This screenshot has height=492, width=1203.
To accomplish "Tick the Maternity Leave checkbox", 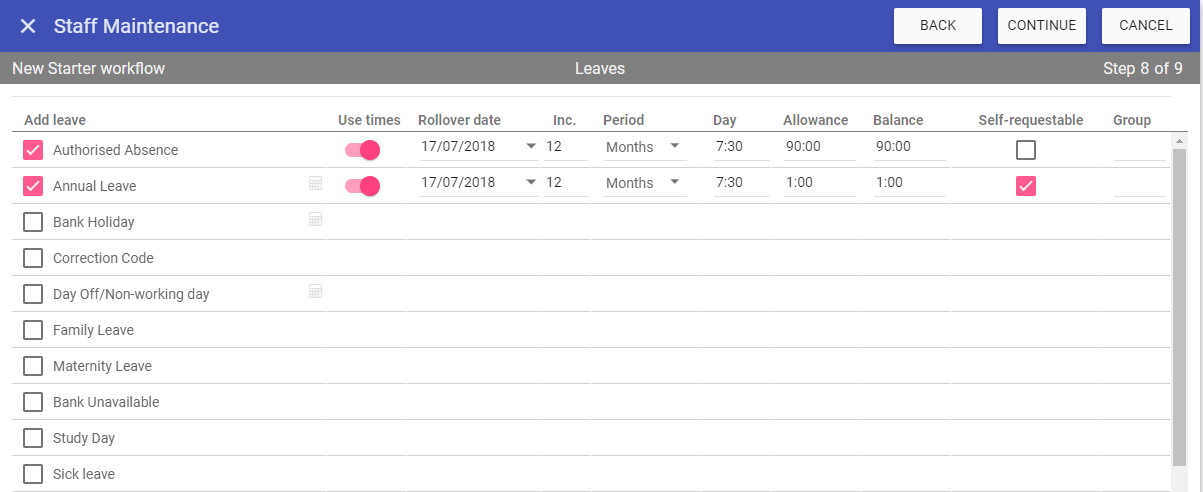I will coord(33,366).
